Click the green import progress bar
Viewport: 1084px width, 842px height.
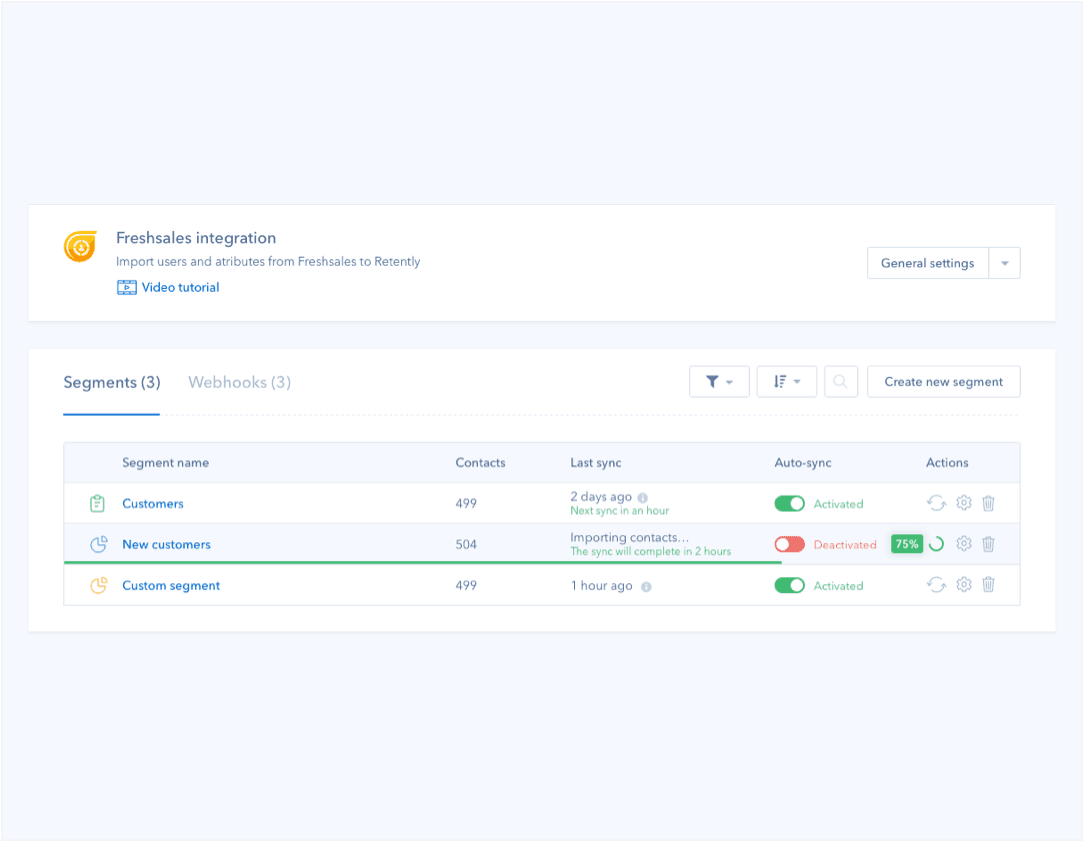pos(423,563)
